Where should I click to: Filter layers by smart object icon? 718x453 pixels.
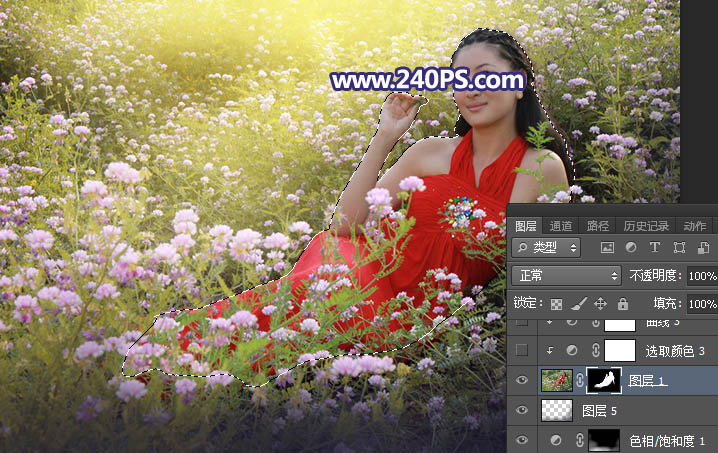pos(703,248)
